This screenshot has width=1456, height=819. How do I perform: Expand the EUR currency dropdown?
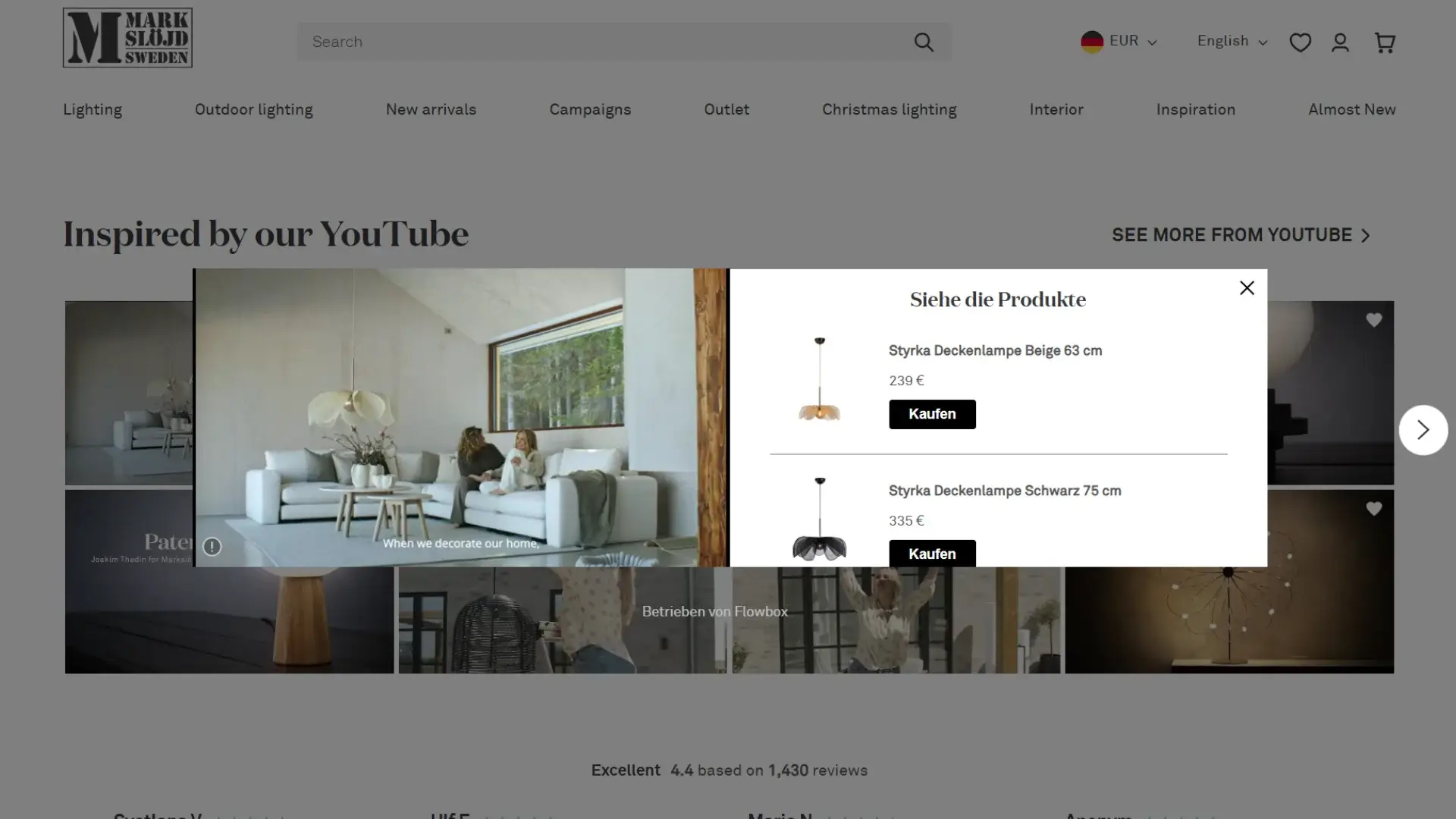tap(1119, 42)
